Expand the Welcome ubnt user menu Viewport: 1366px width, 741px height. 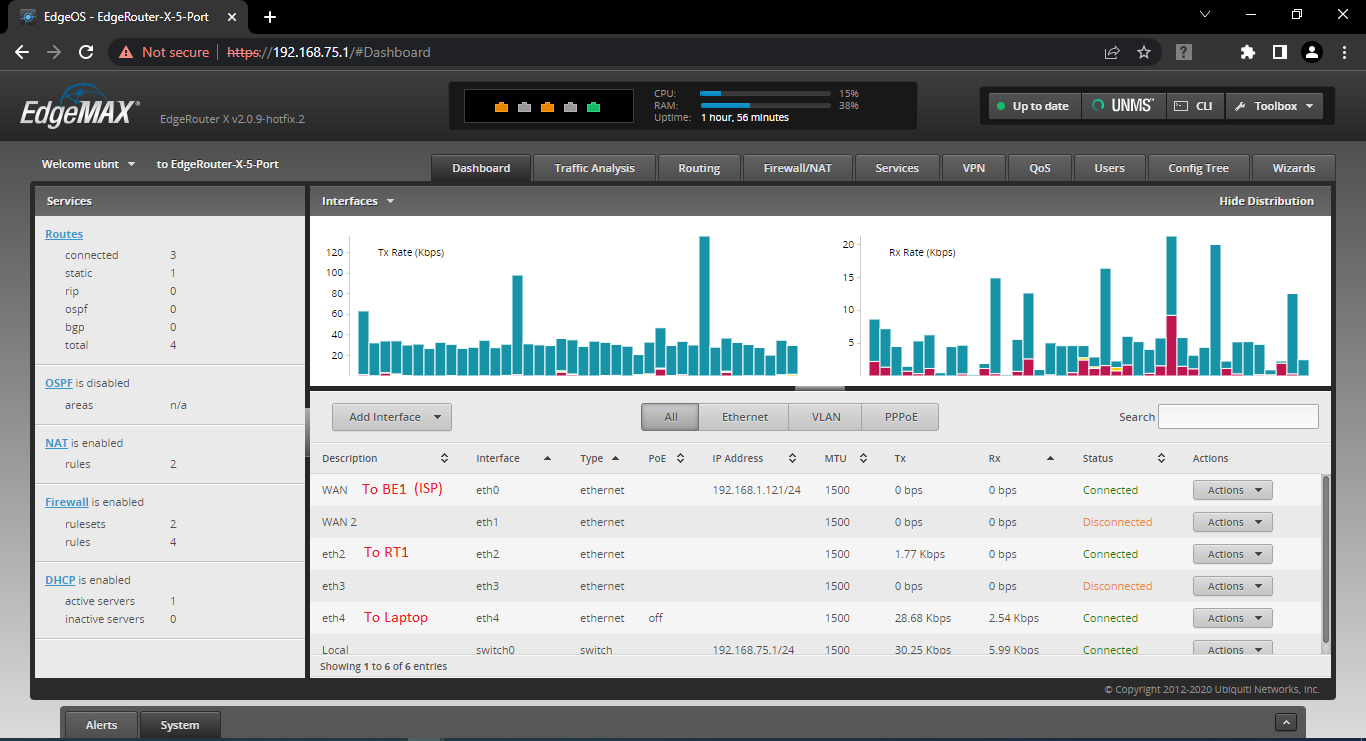pyautogui.click(x=88, y=163)
